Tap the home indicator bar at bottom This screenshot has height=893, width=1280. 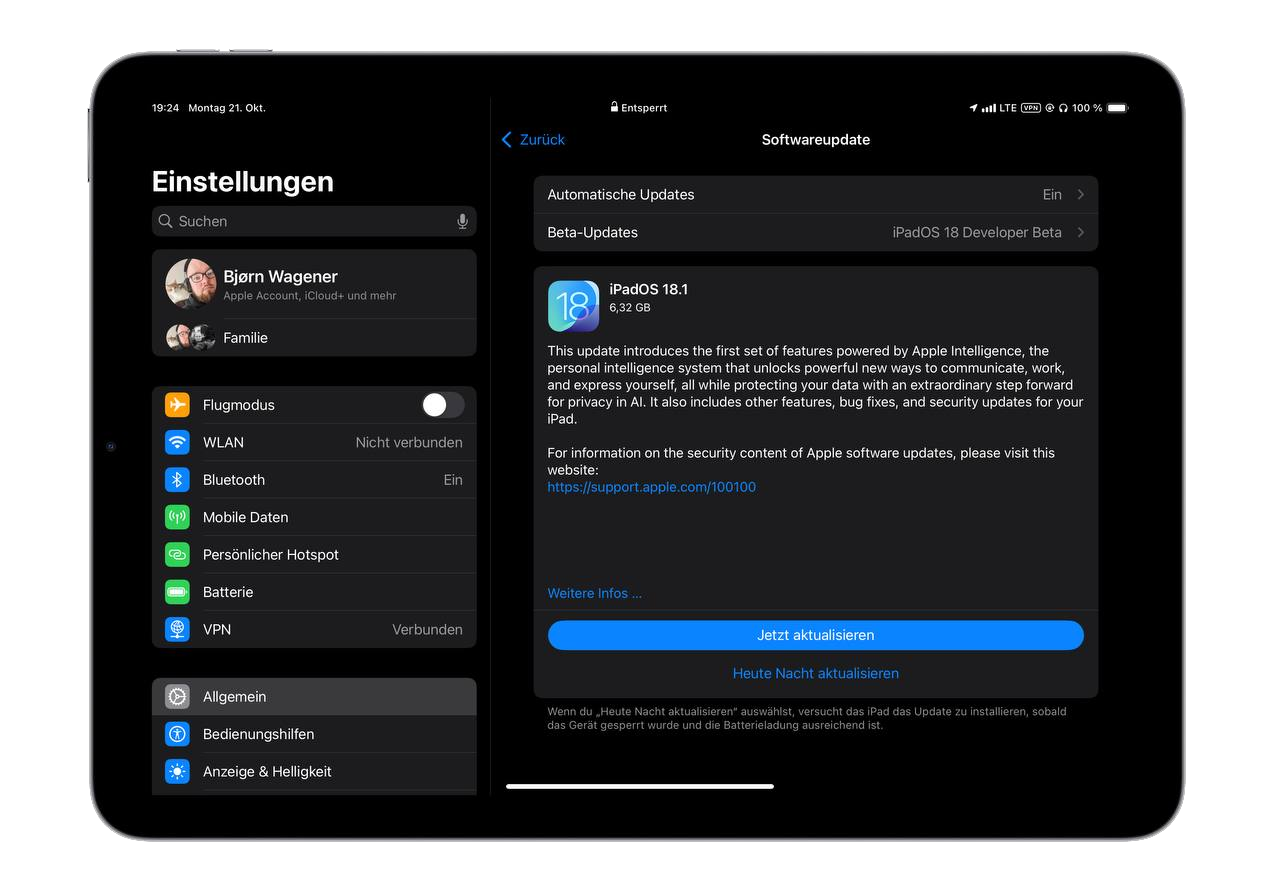(x=640, y=786)
